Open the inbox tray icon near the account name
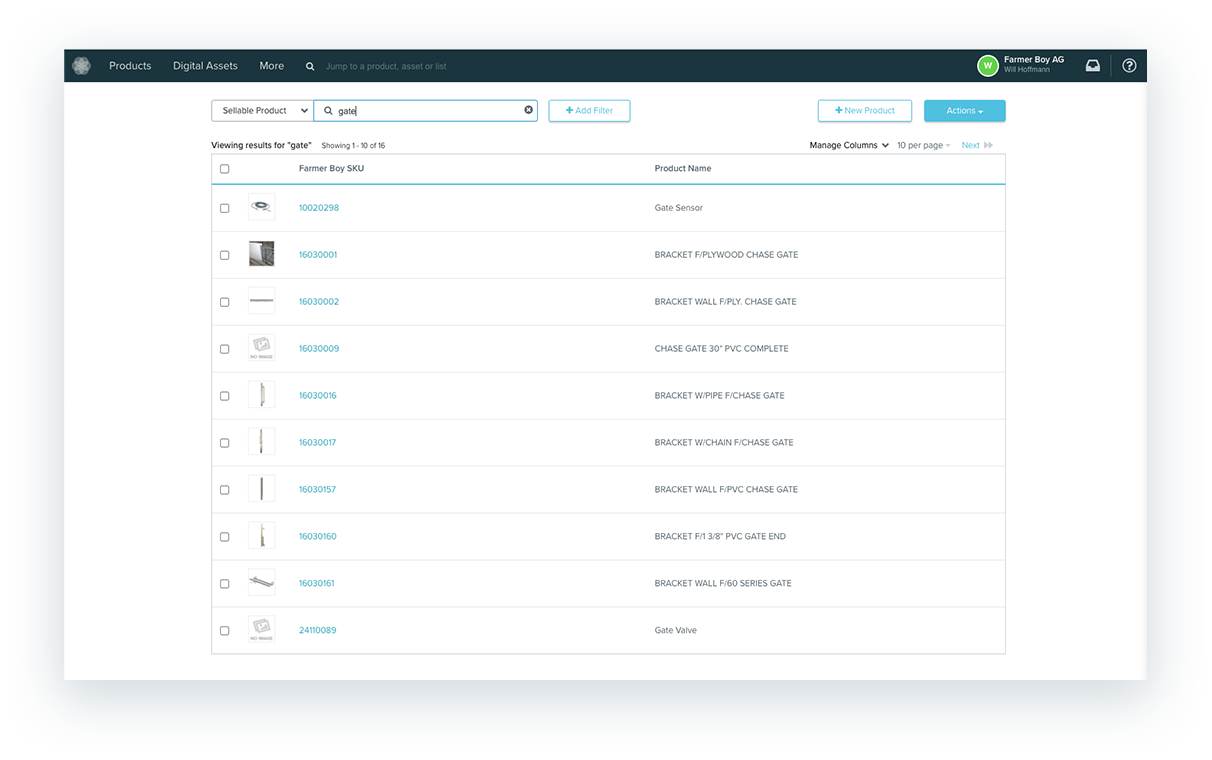The image size is (1212, 760). point(1092,65)
